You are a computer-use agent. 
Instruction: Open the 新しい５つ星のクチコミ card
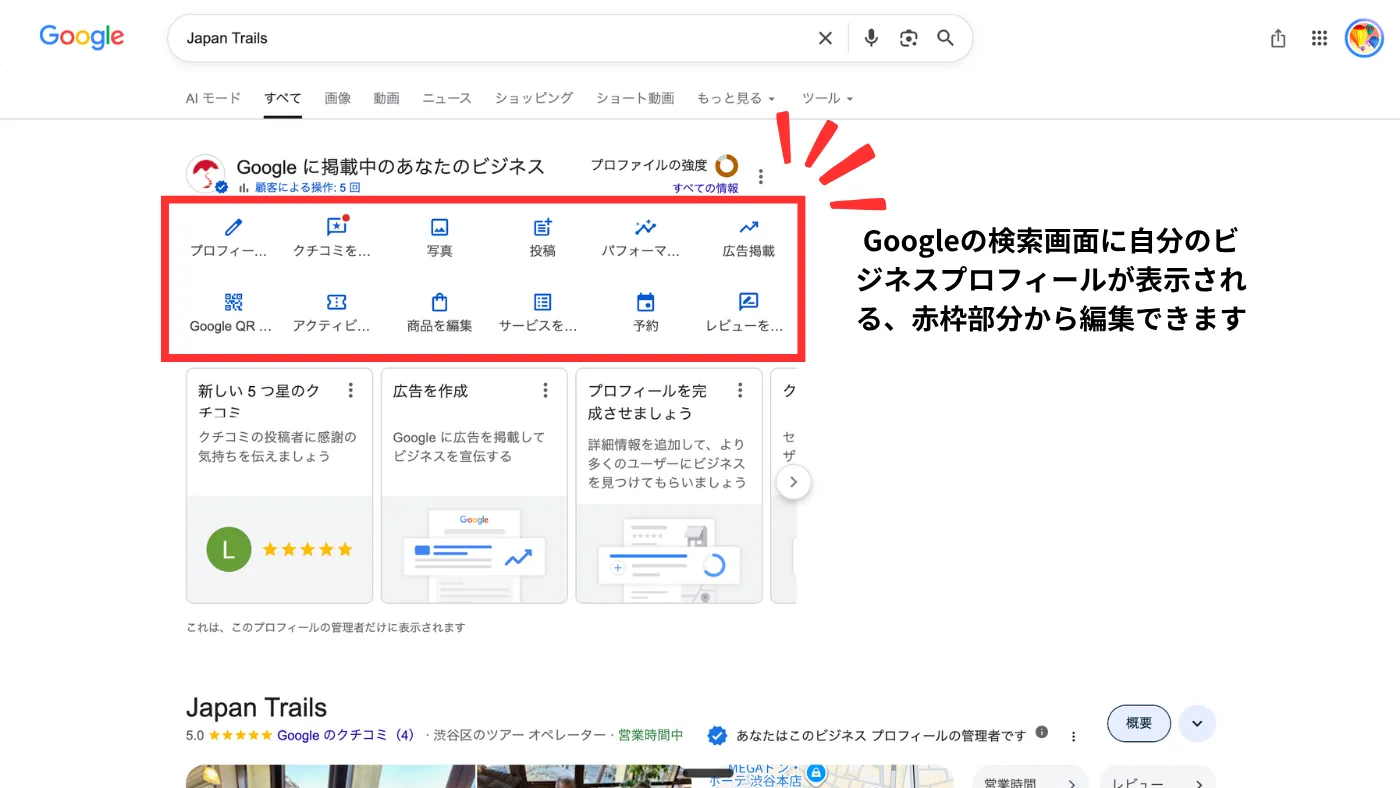pyautogui.click(x=279, y=485)
